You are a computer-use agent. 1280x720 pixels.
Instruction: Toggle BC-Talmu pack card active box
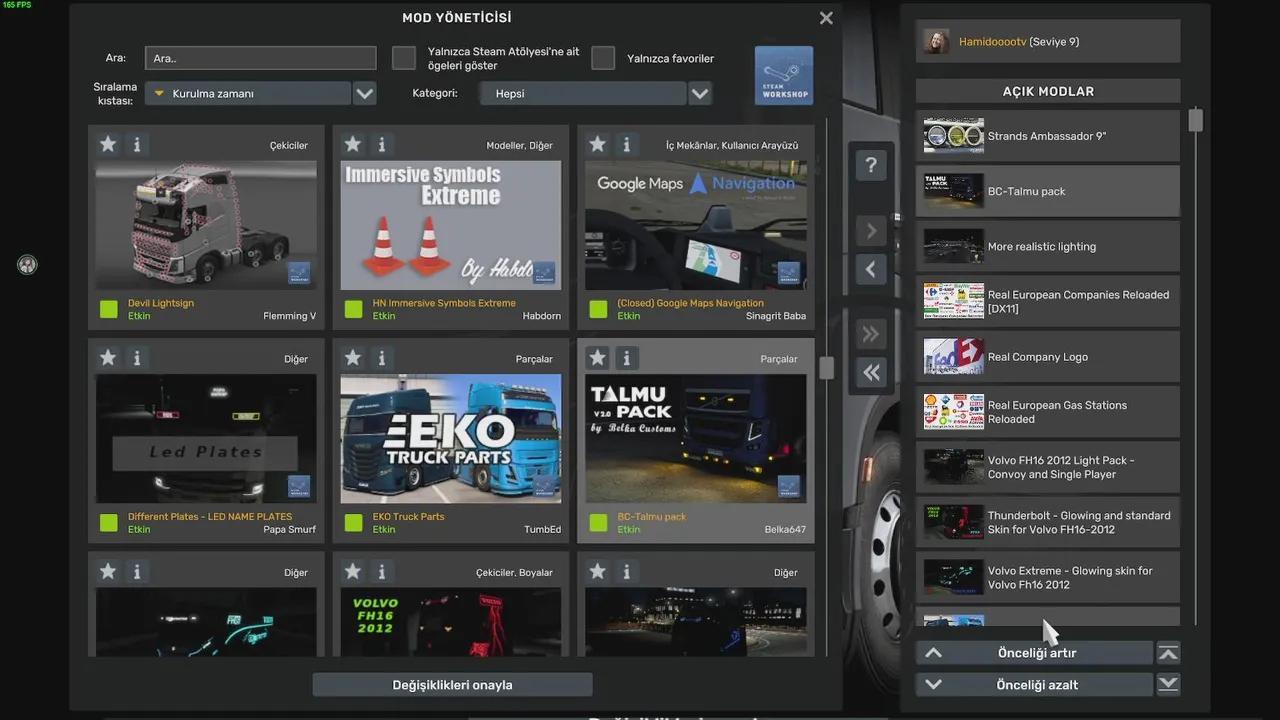[598, 522]
